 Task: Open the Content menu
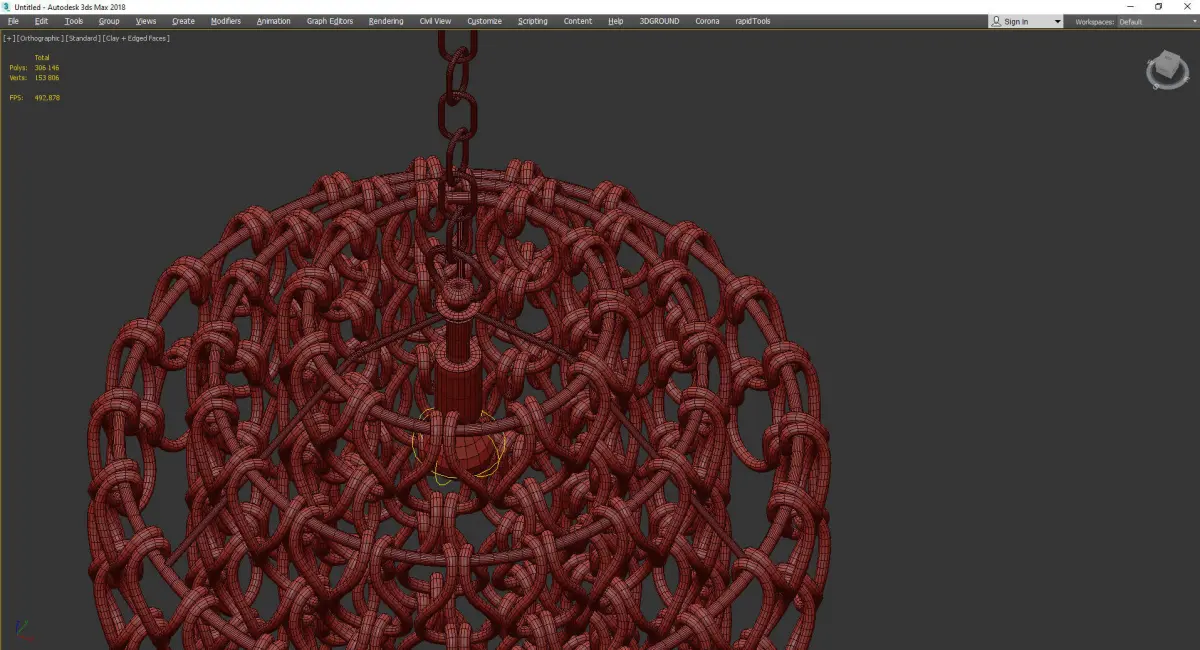click(578, 21)
